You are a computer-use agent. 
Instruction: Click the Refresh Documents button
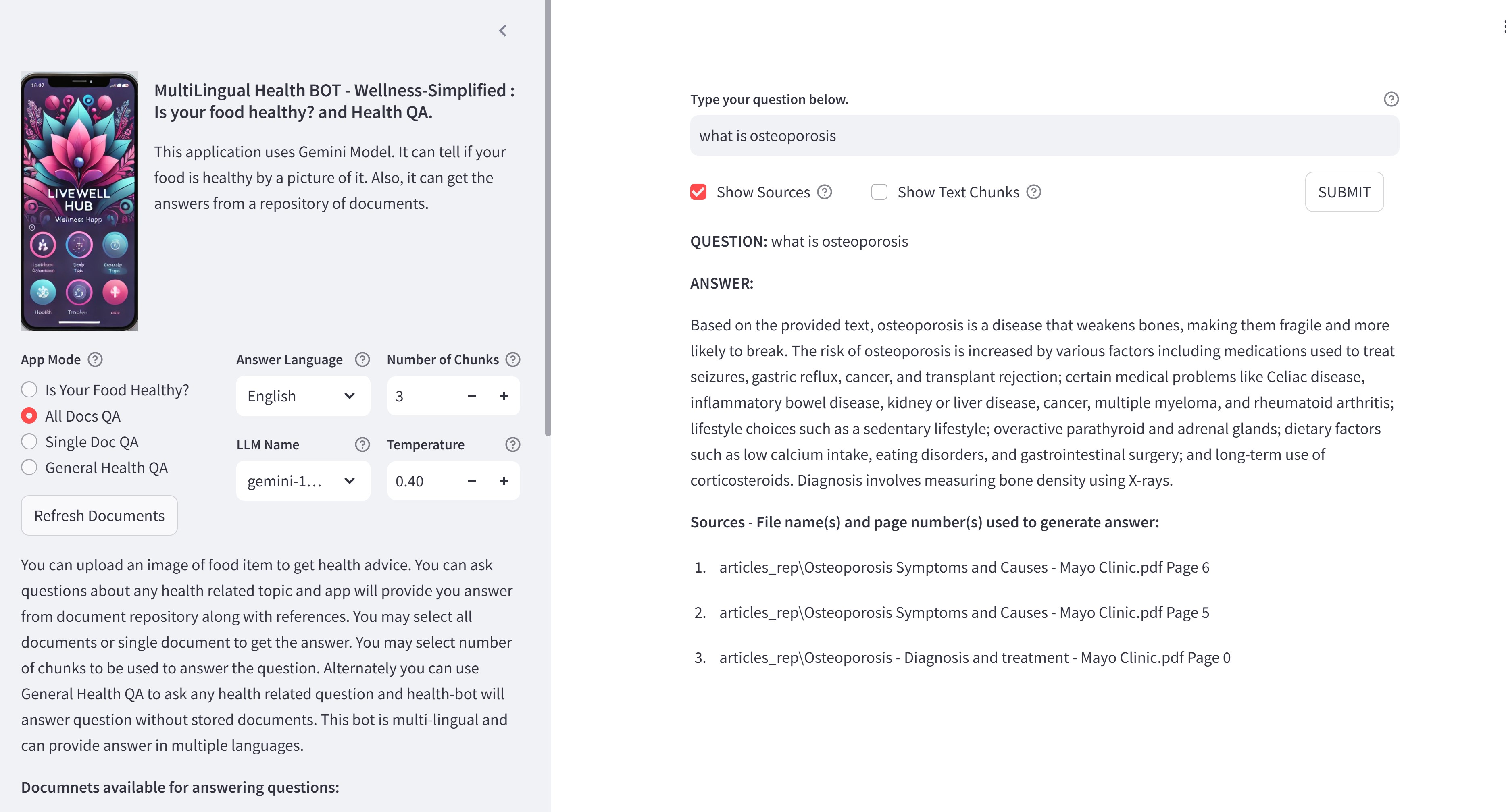click(x=99, y=515)
